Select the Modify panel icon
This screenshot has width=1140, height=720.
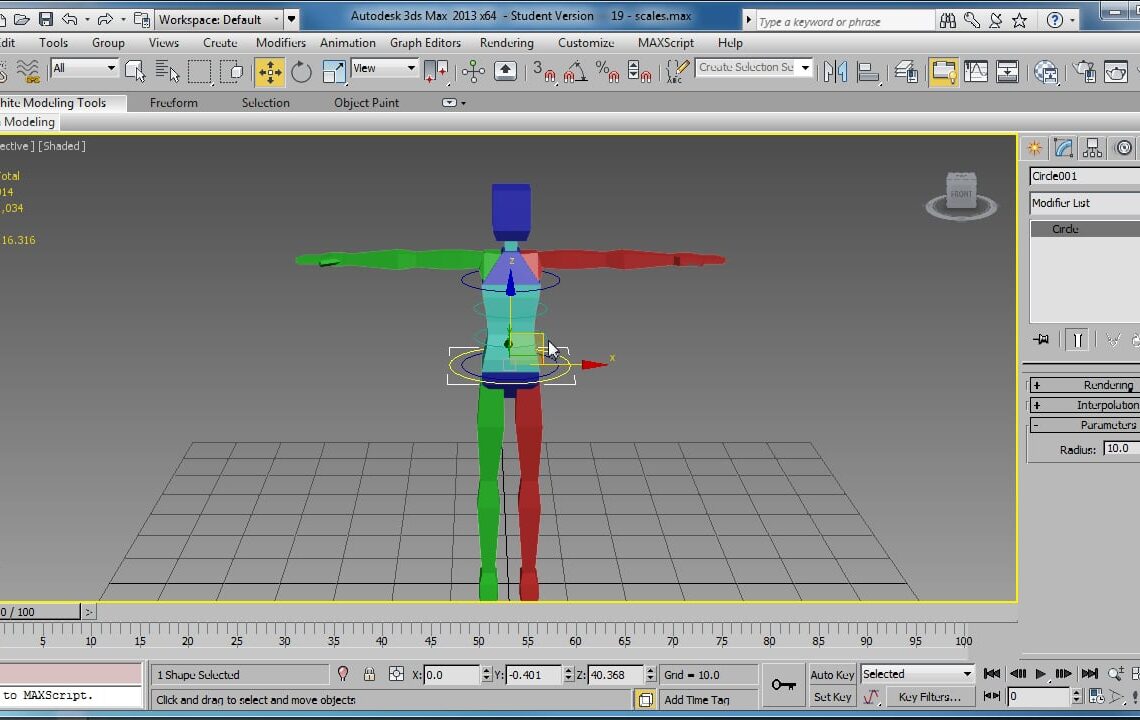pos(1063,147)
